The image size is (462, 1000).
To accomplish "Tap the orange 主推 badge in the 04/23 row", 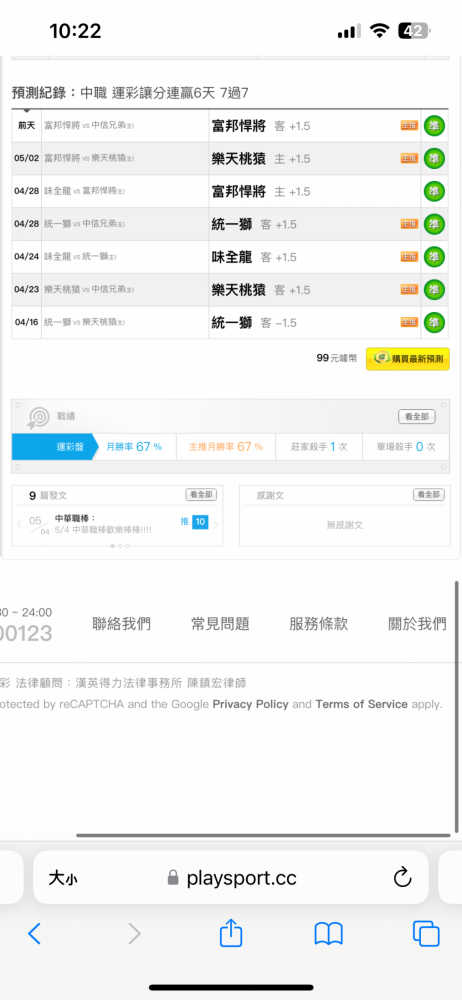I will point(409,290).
